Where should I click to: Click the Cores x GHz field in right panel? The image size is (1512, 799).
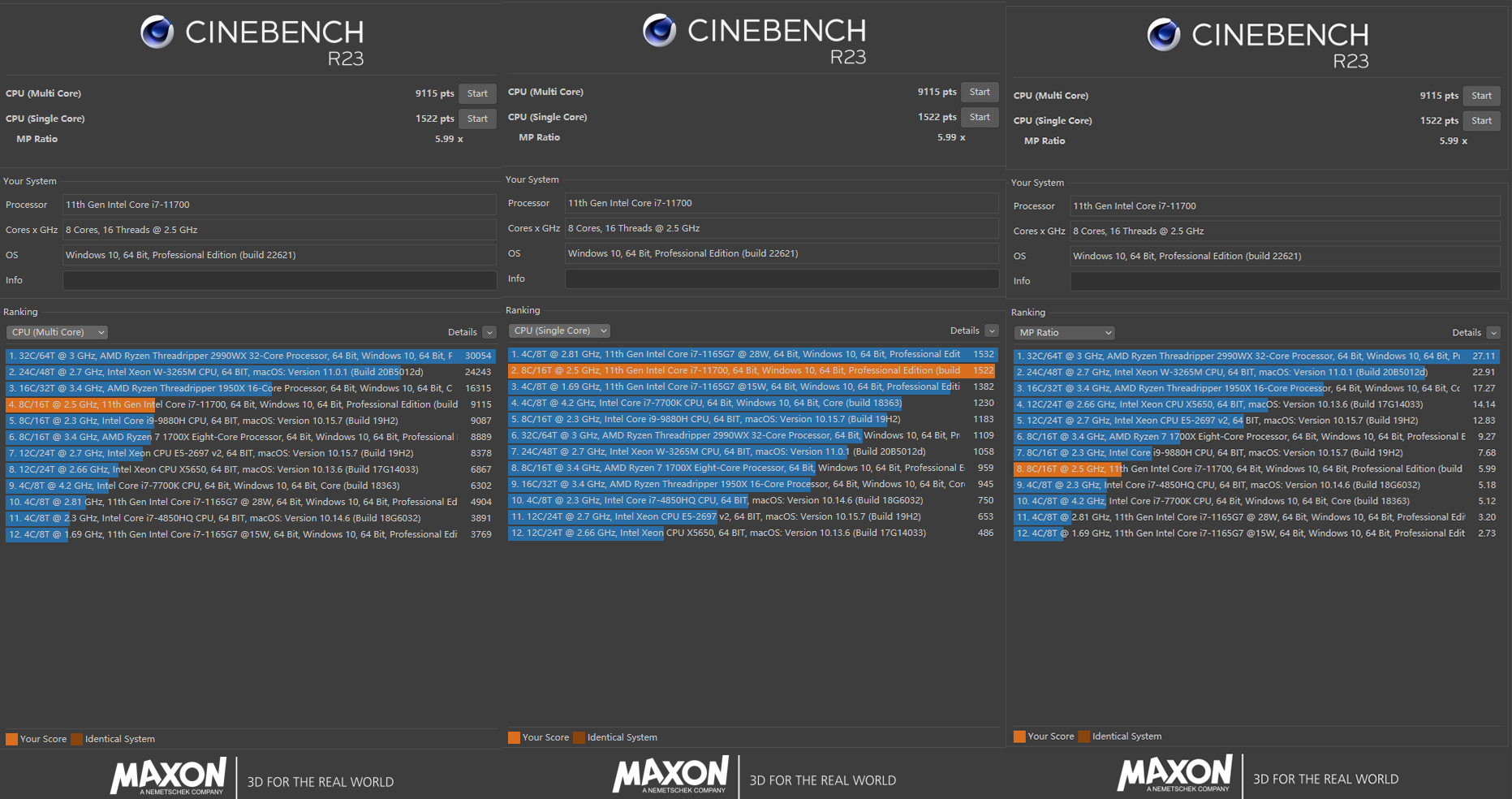(1286, 231)
